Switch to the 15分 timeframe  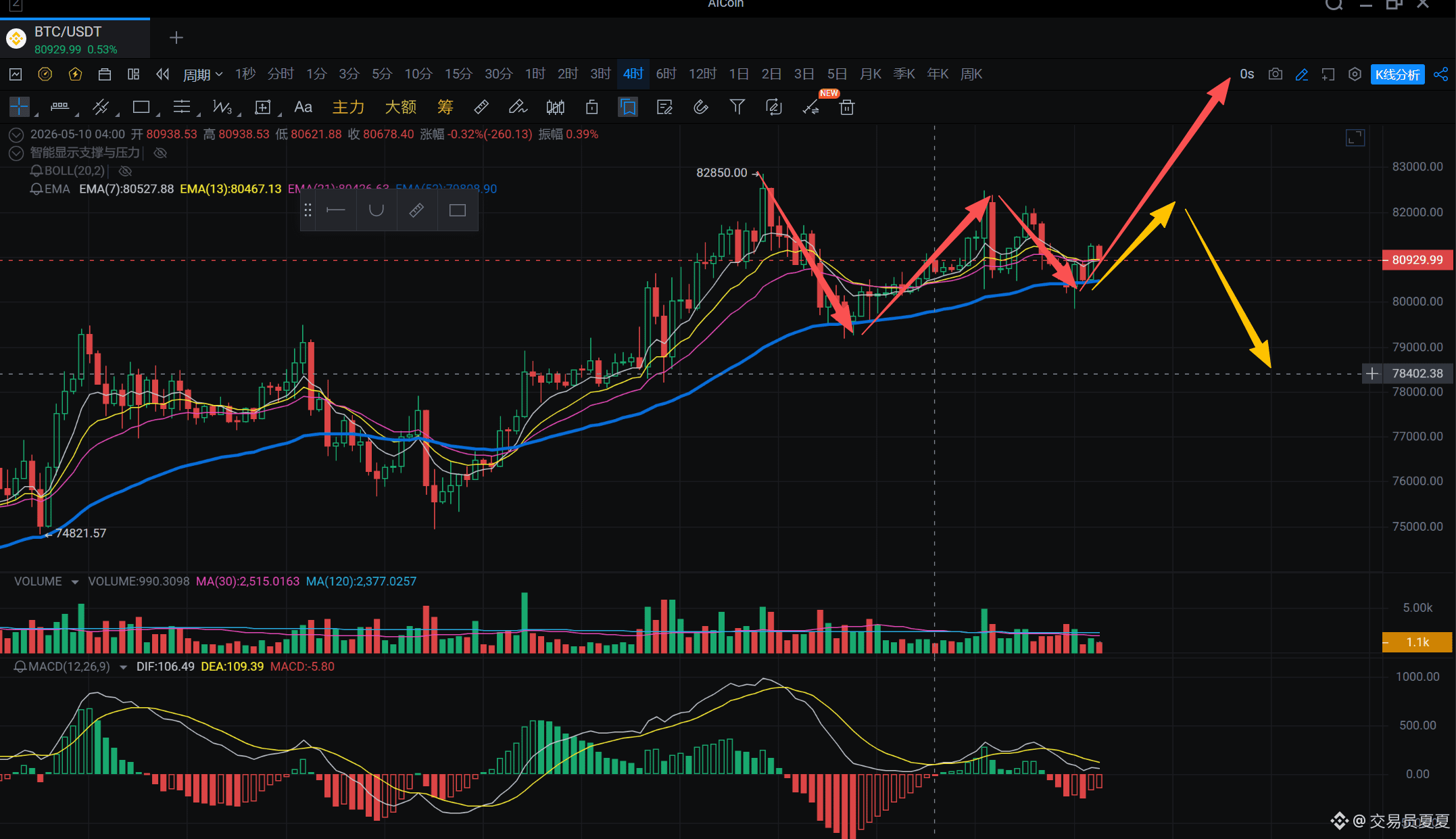click(458, 74)
